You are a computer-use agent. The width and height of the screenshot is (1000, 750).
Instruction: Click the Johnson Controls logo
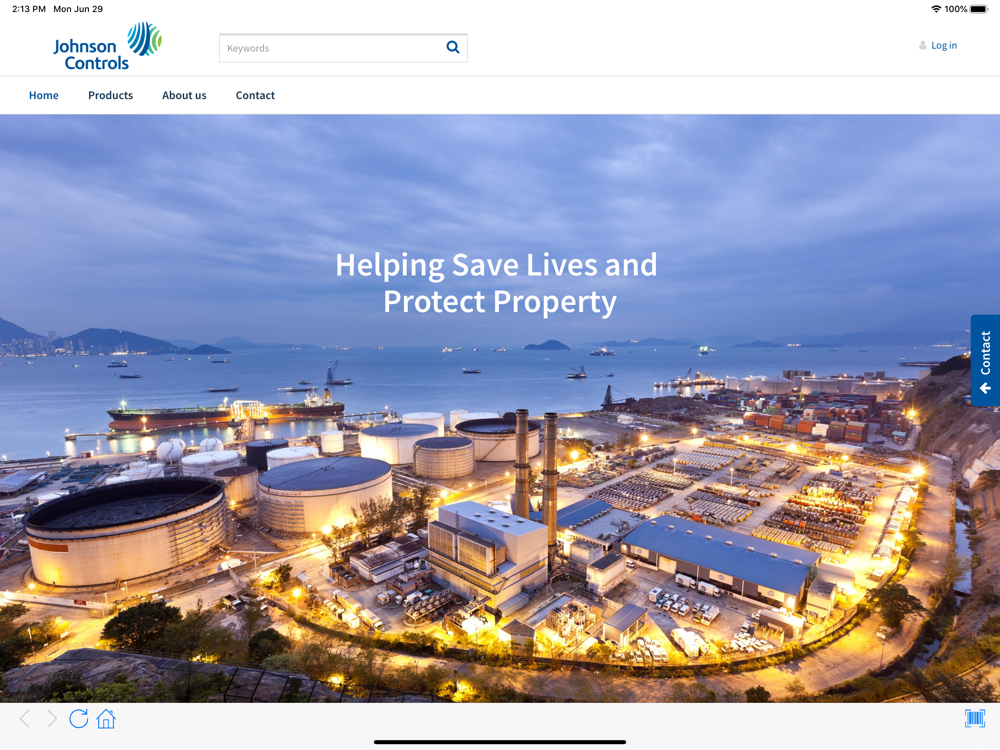(107, 47)
